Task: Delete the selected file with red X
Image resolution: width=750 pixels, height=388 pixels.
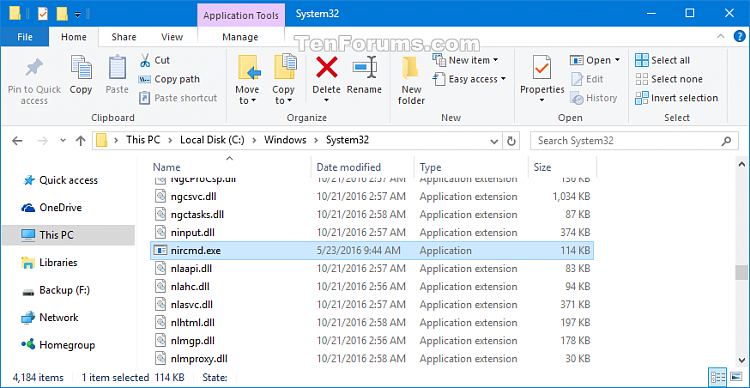Action: pyautogui.click(x=327, y=67)
